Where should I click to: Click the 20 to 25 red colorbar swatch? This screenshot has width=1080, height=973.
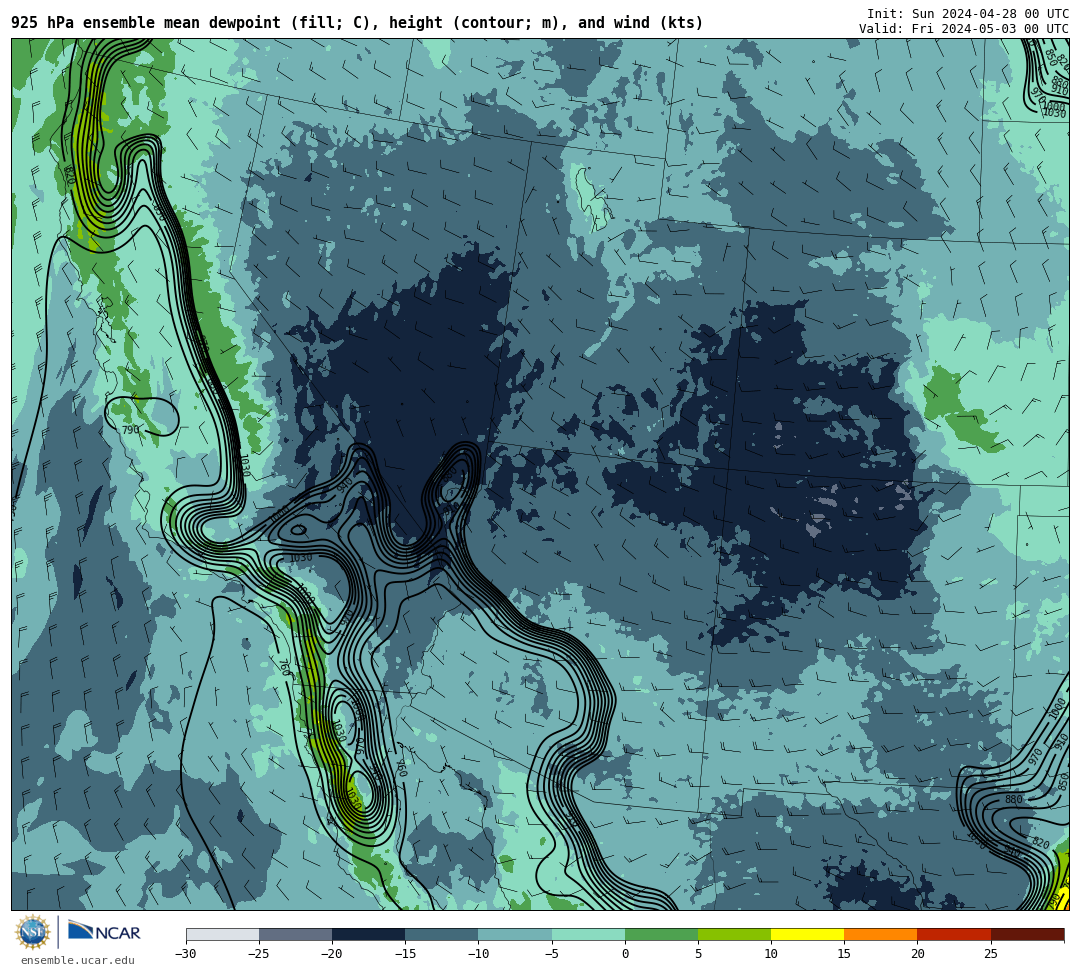pos(954,934)
